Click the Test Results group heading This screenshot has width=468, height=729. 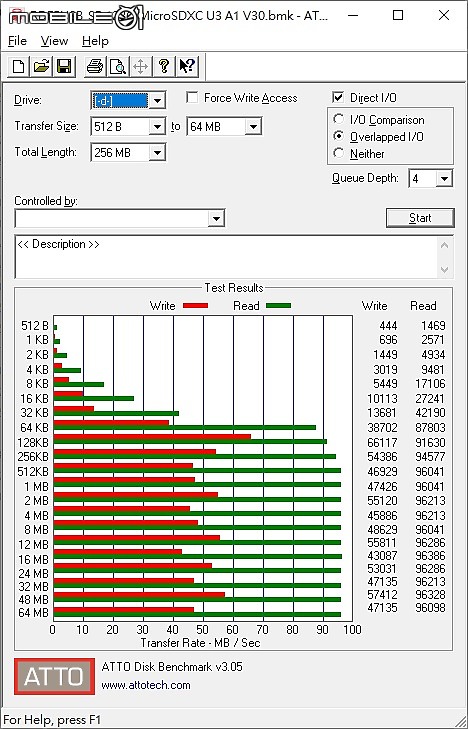pyautogui.click(x=234, y=288)
